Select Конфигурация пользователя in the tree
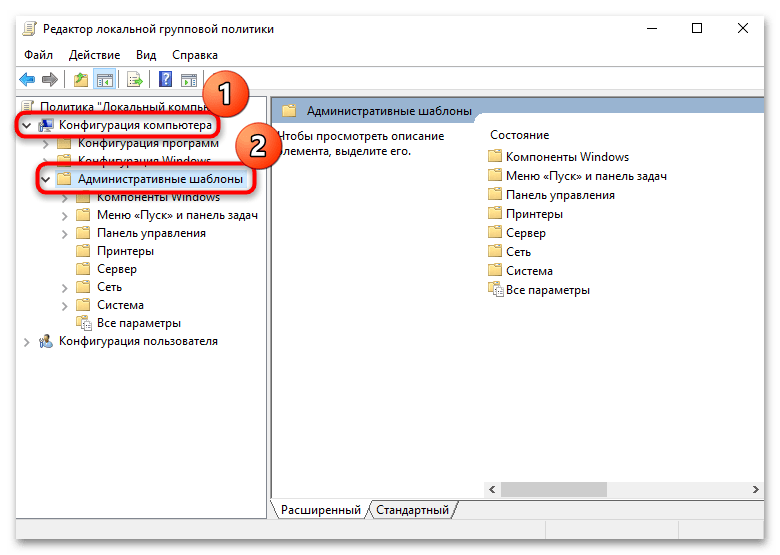The height and width of the screenshot is (555, 780). pos(138,341)
